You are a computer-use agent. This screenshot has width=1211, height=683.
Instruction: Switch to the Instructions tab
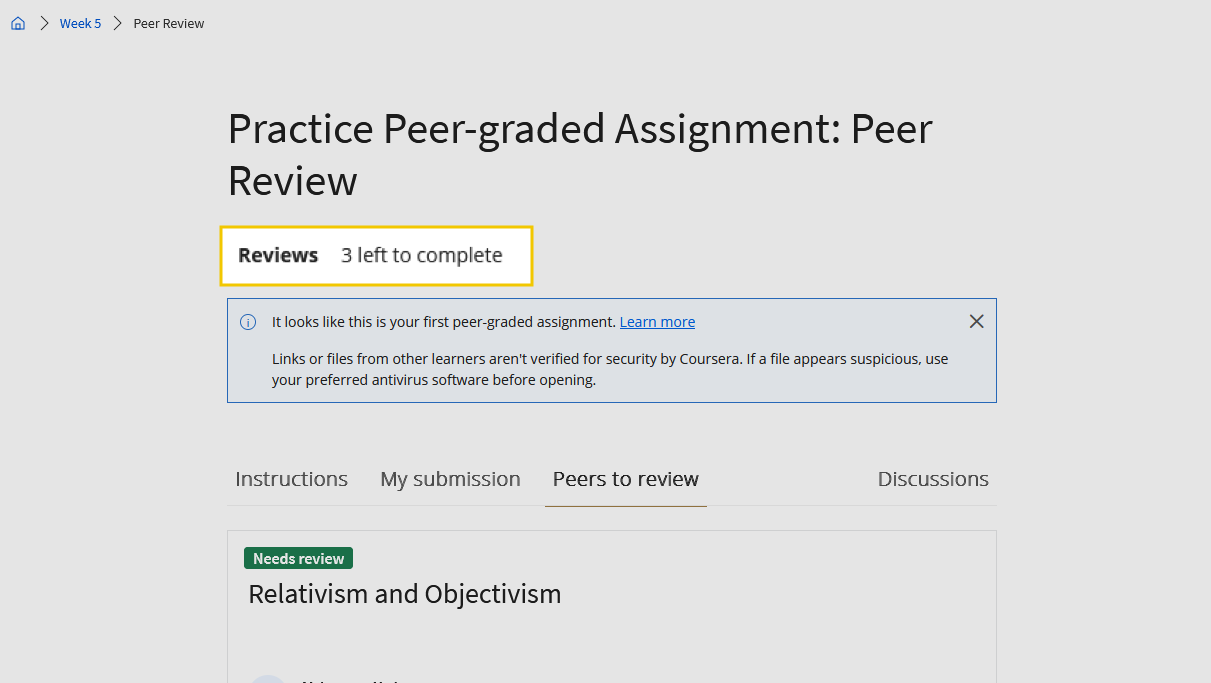(x=291, y=479)
